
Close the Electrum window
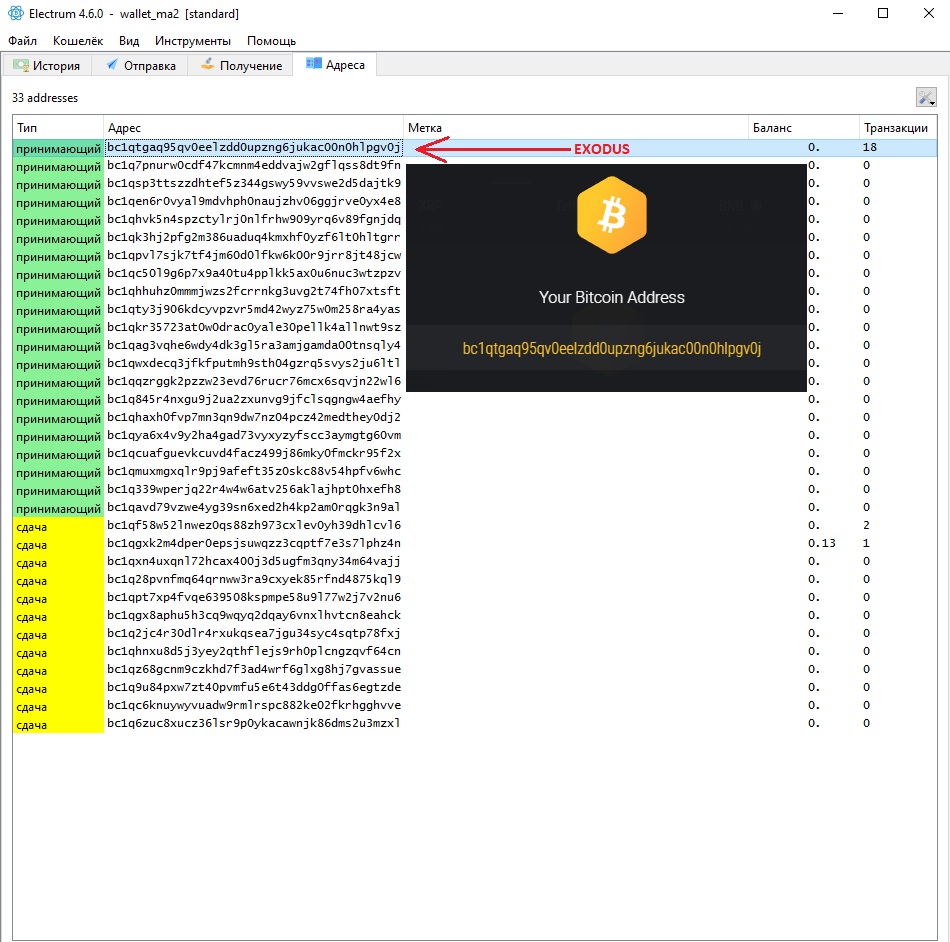click(x=929, y=13)
